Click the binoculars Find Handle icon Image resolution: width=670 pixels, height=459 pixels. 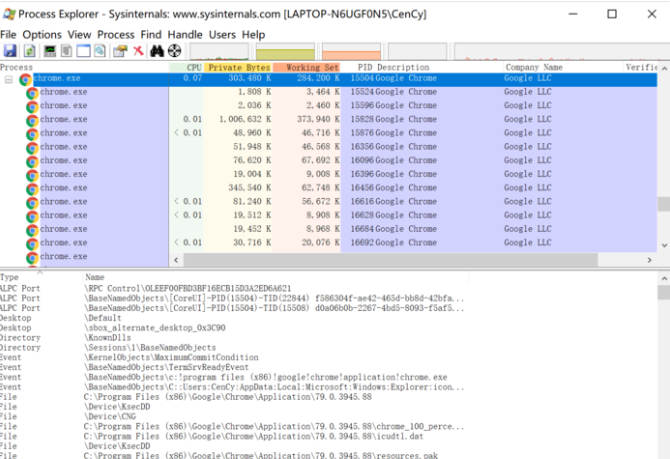pos(157,51)
